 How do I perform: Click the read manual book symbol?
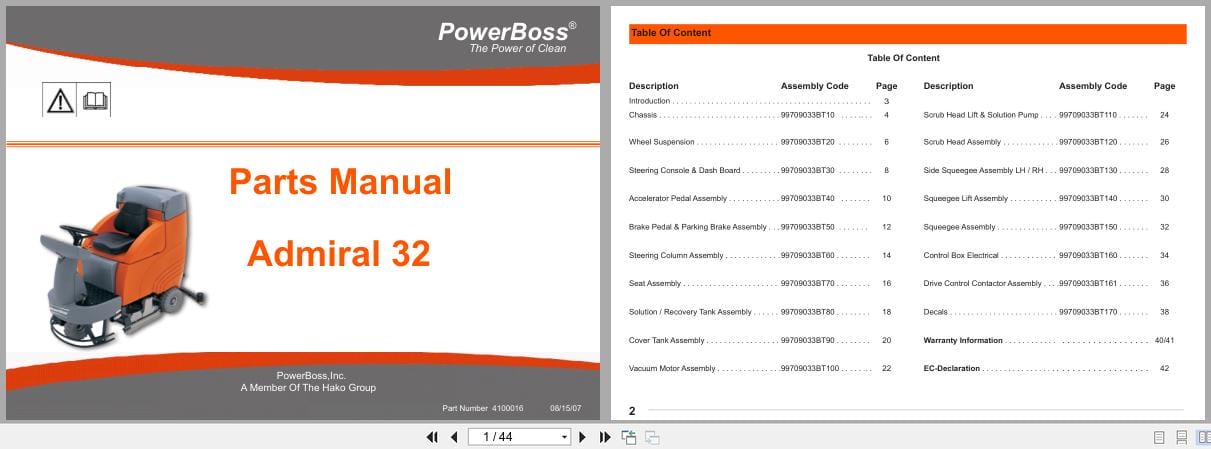coord(94,100)
